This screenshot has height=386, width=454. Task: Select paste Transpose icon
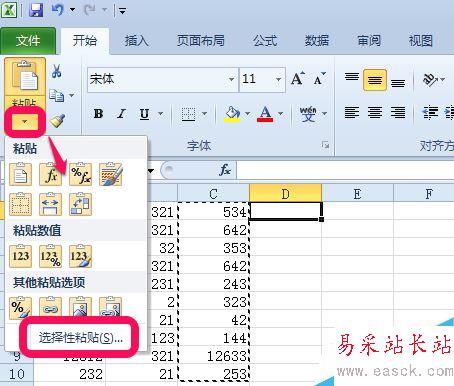coord(80,204)
